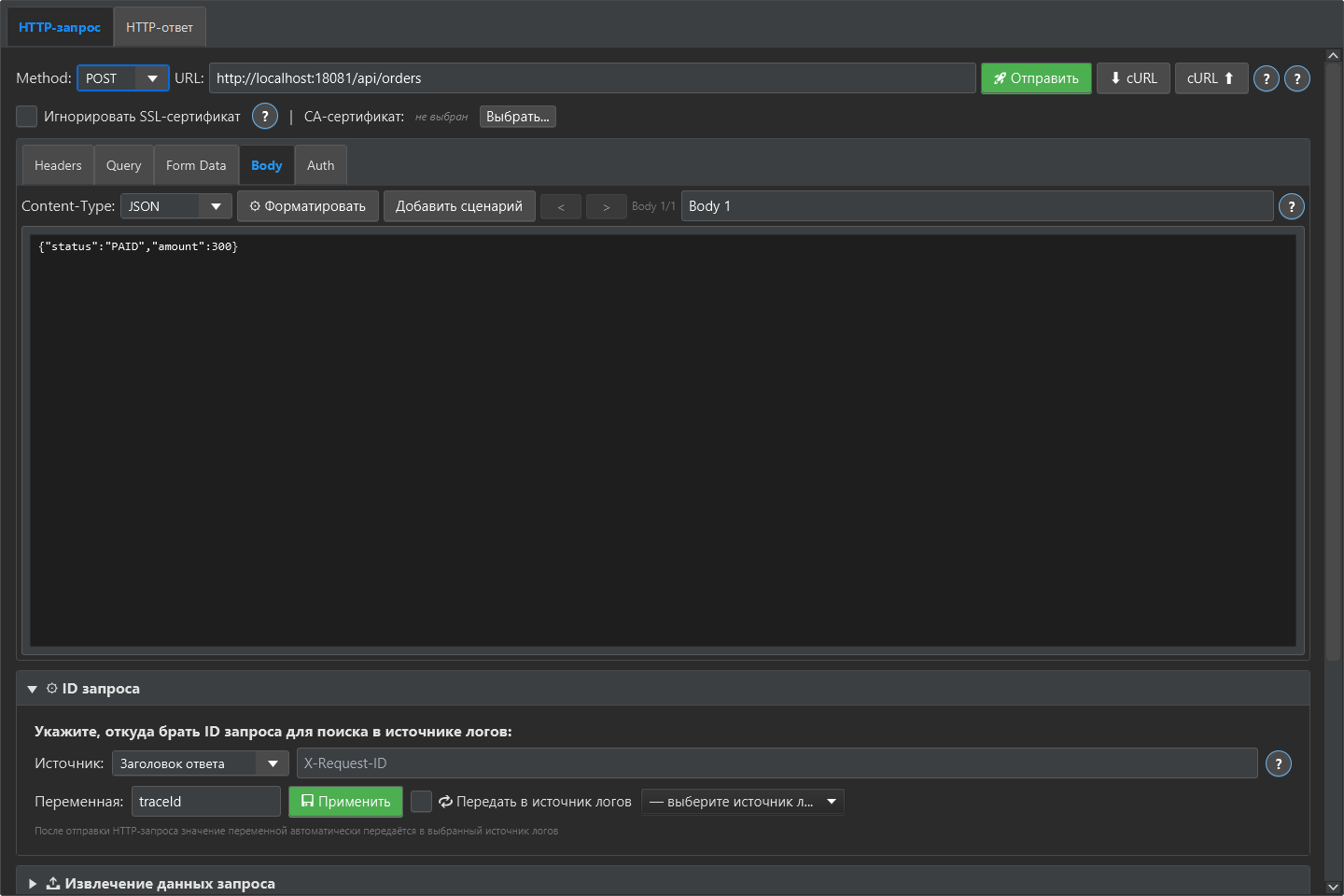This screenshot has width=1344, height=896.
Task: Click into the URL input field
Action: (x=593, y=78)
